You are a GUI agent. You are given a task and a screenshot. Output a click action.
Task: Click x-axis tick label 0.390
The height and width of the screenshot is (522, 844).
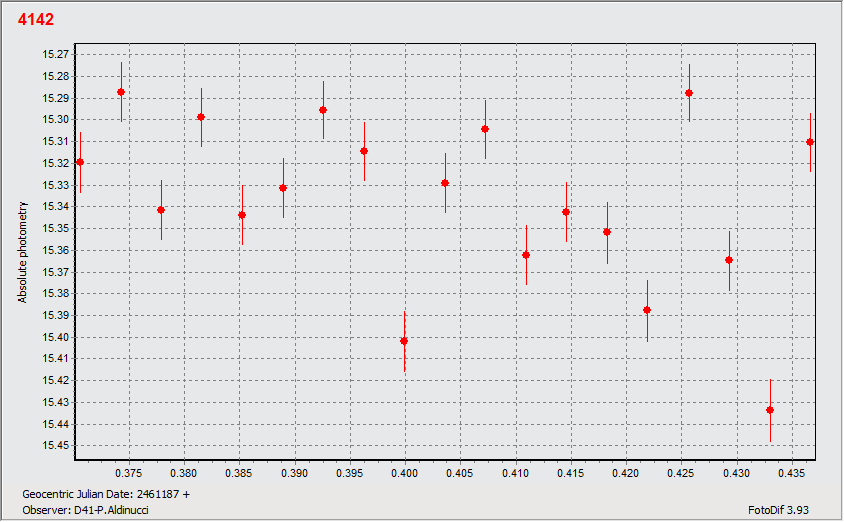[294, 473]
